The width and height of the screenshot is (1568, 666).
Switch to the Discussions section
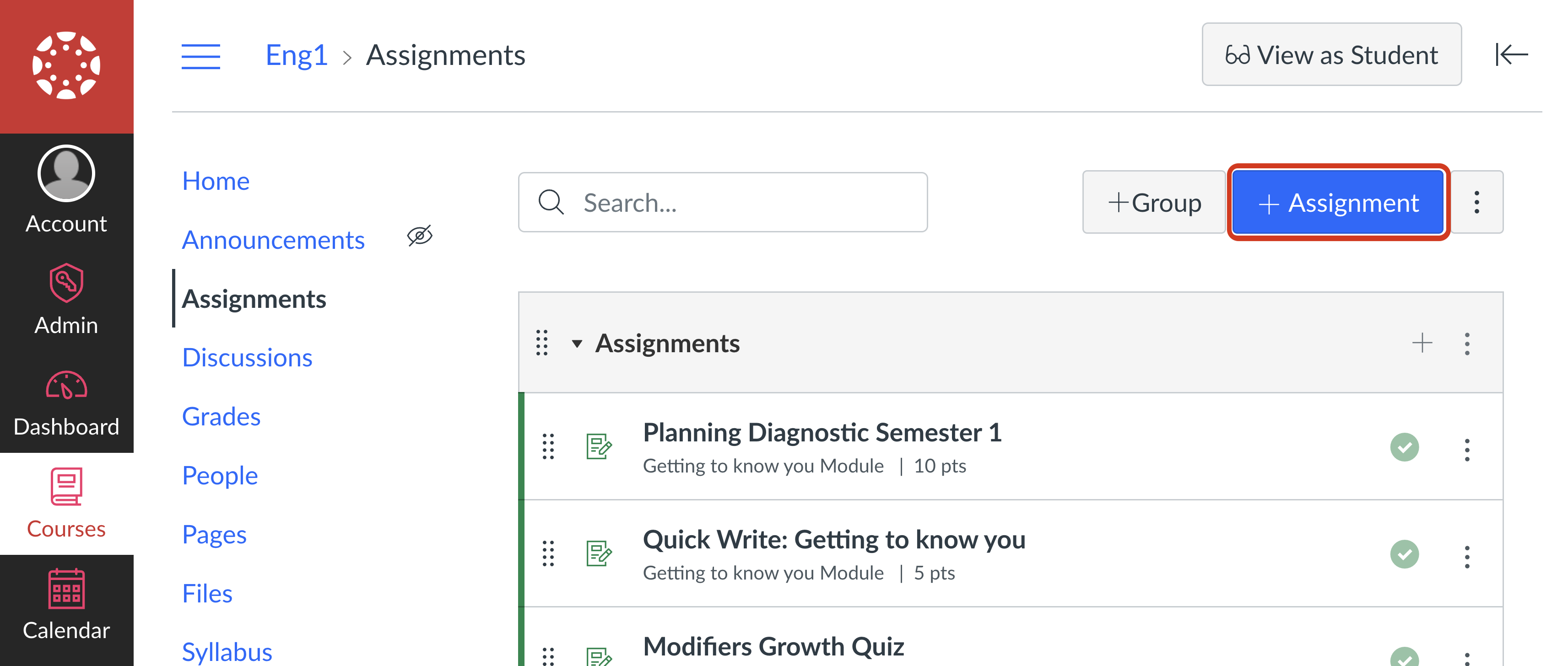(247, 358)
